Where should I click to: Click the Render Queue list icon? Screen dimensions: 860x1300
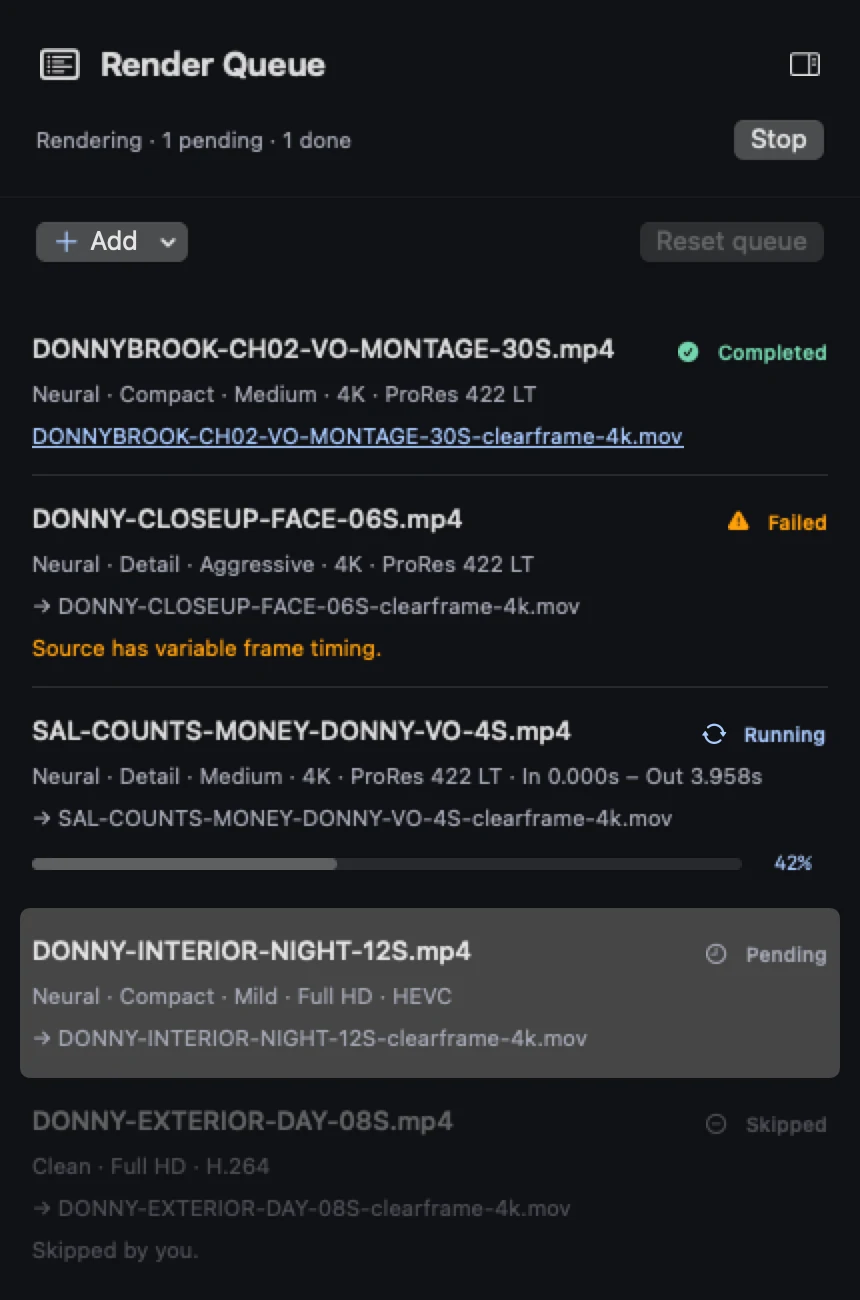(59, 65)
